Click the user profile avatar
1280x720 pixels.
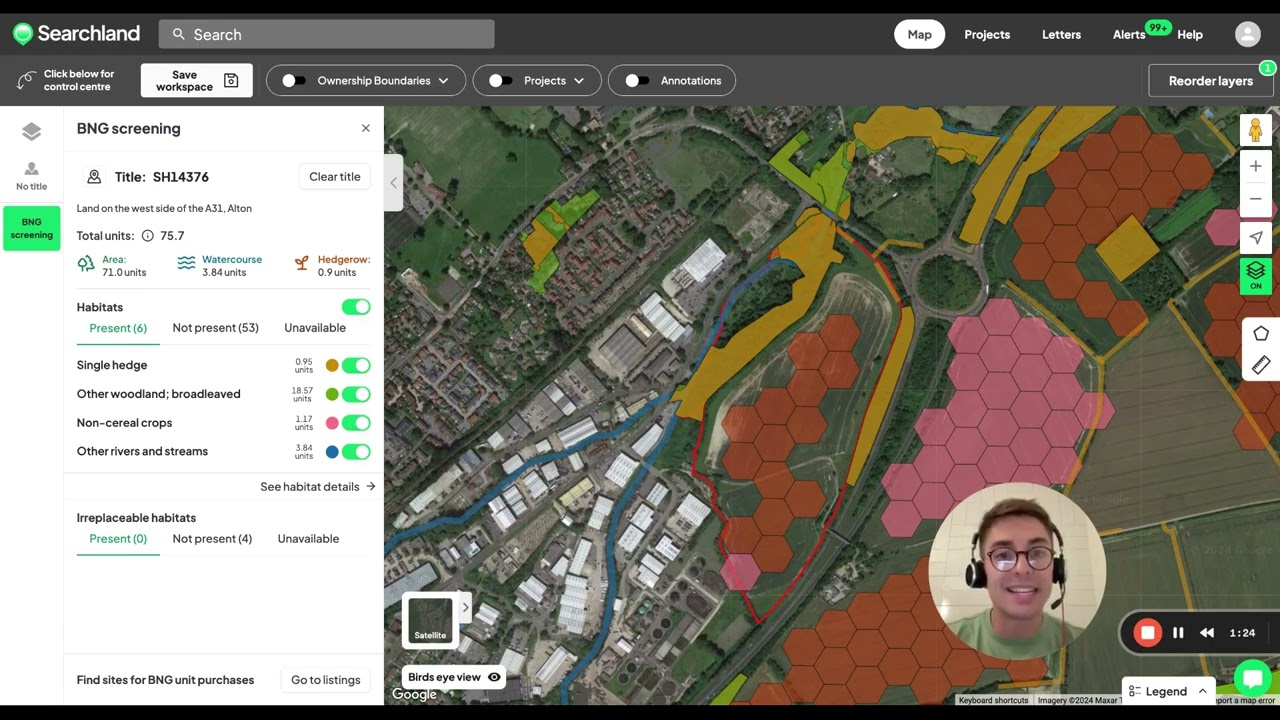click(1248, 34)
